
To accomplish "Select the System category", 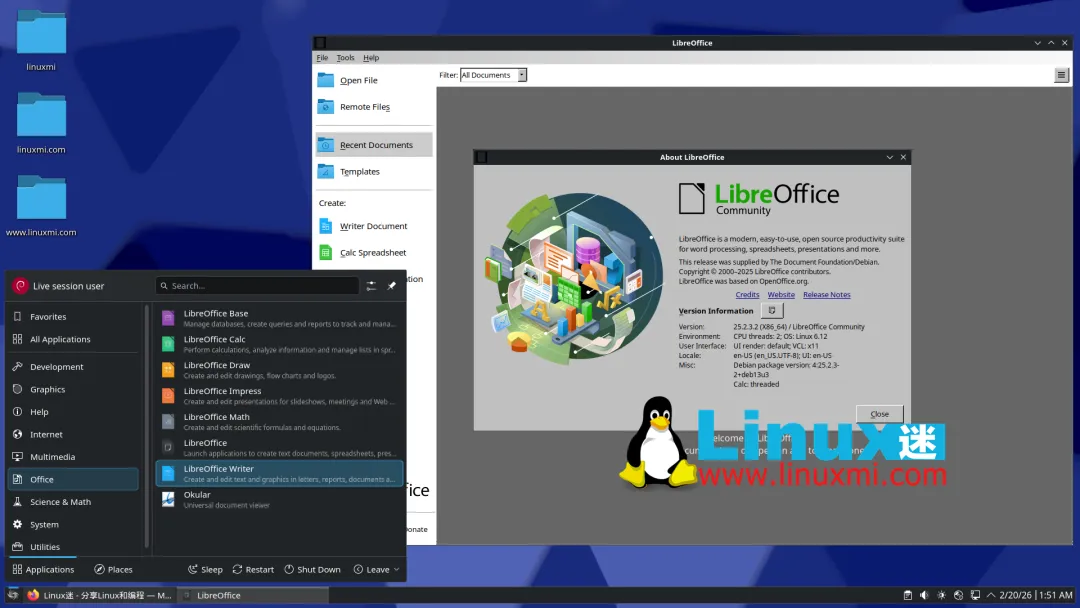I will 73,525.
